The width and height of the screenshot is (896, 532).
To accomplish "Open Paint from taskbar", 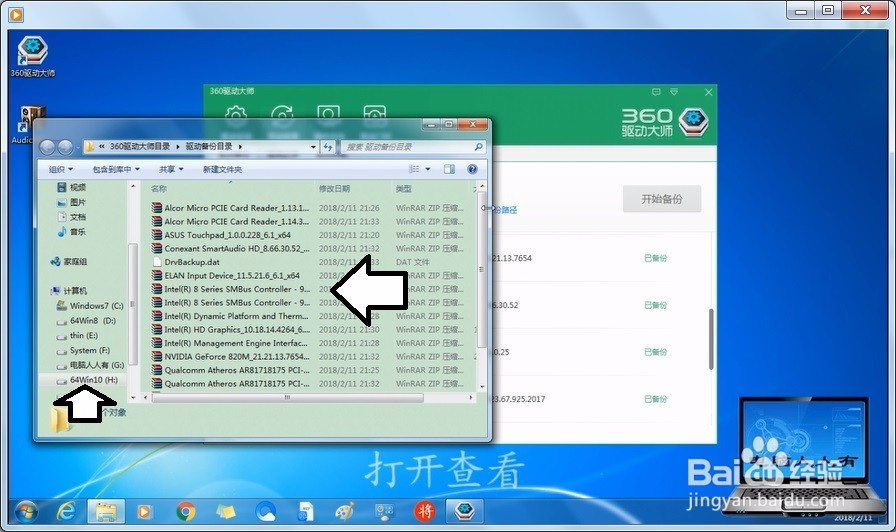I will pyautogui.click(x=345, y=512).
